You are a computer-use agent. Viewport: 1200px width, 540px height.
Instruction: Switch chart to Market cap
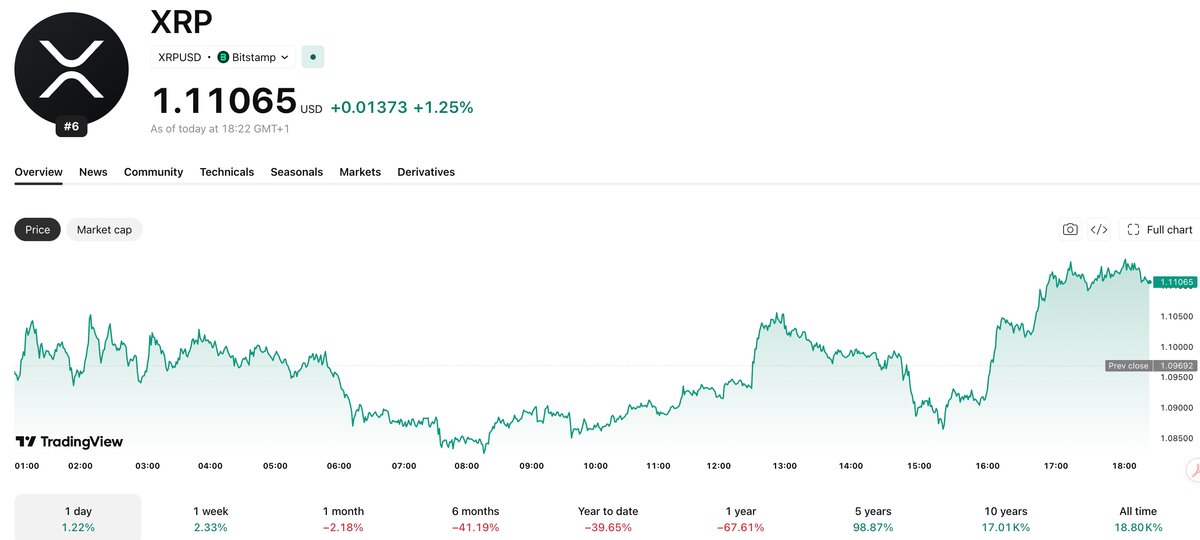(x=104, y=229)
